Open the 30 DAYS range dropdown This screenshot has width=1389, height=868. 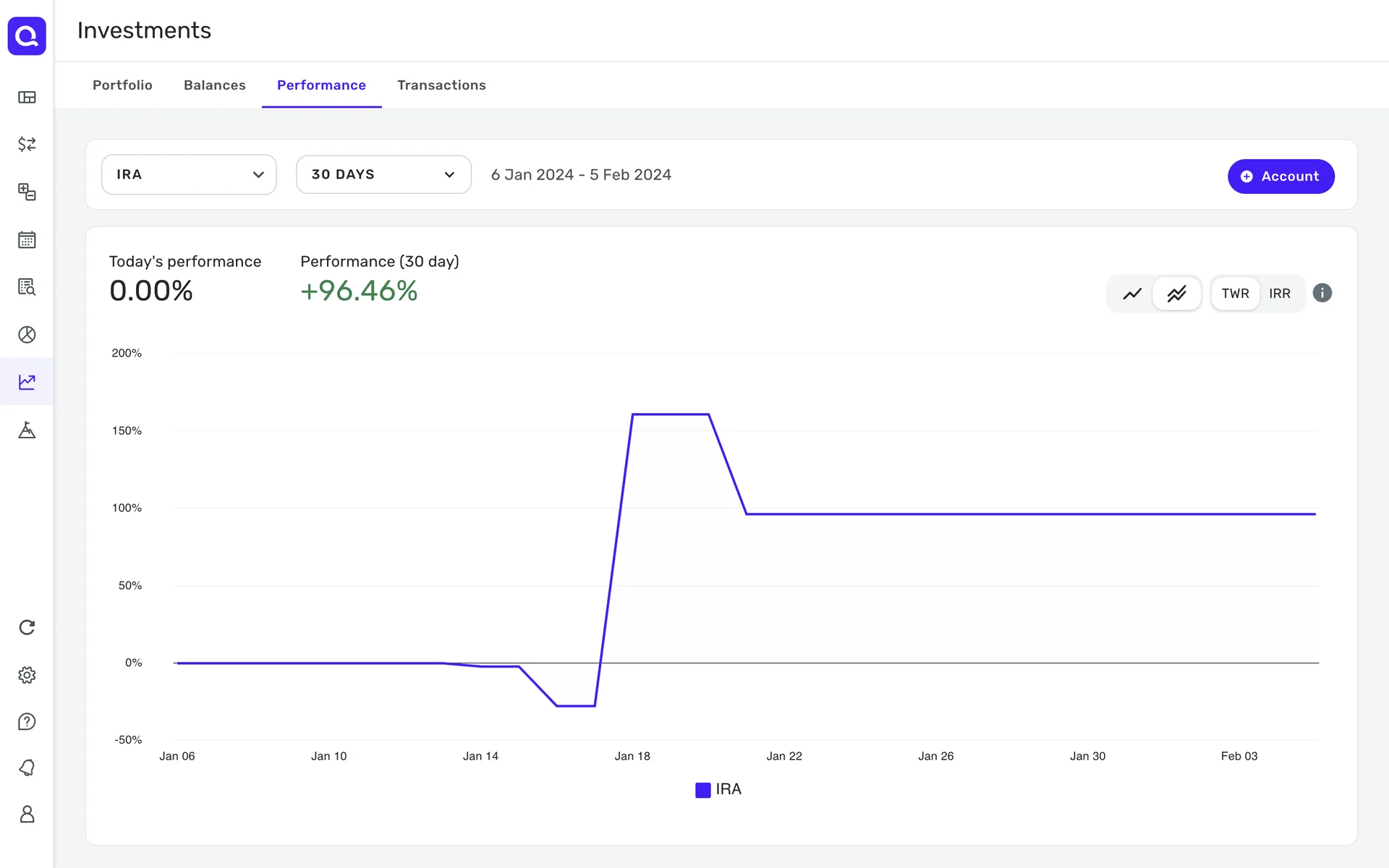(383, 174)
